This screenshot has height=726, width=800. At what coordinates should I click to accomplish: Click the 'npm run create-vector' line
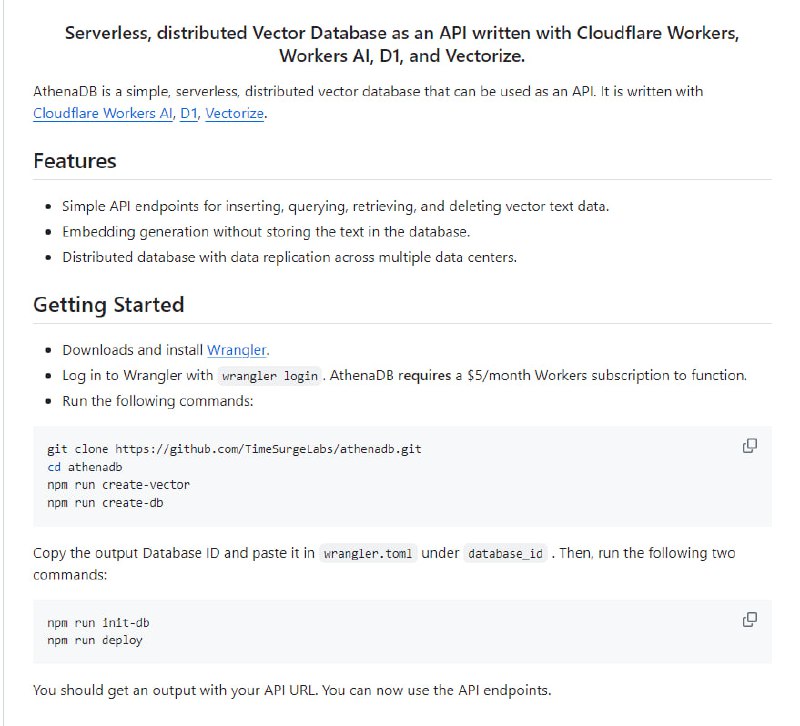coord(118,485)
